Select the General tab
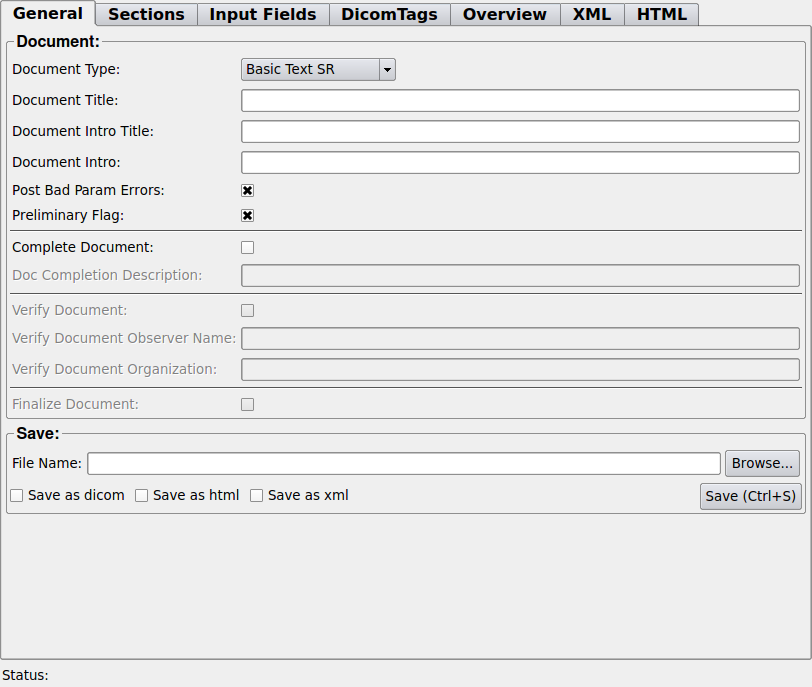The width and height of the screenshot is (812, 687). pos(48,14)
